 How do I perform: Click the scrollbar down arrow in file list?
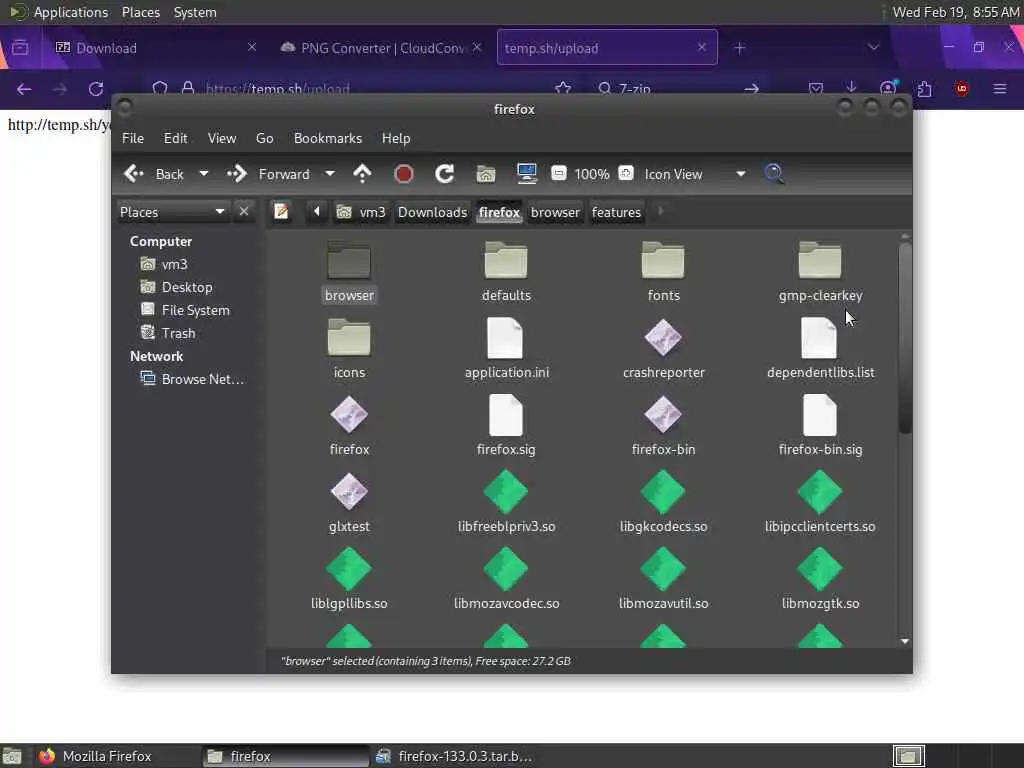[x=904, y=641]
